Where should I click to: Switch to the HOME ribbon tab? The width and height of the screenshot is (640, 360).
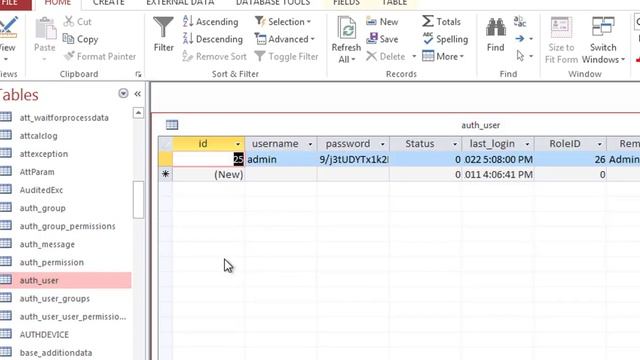coord(57,3)
